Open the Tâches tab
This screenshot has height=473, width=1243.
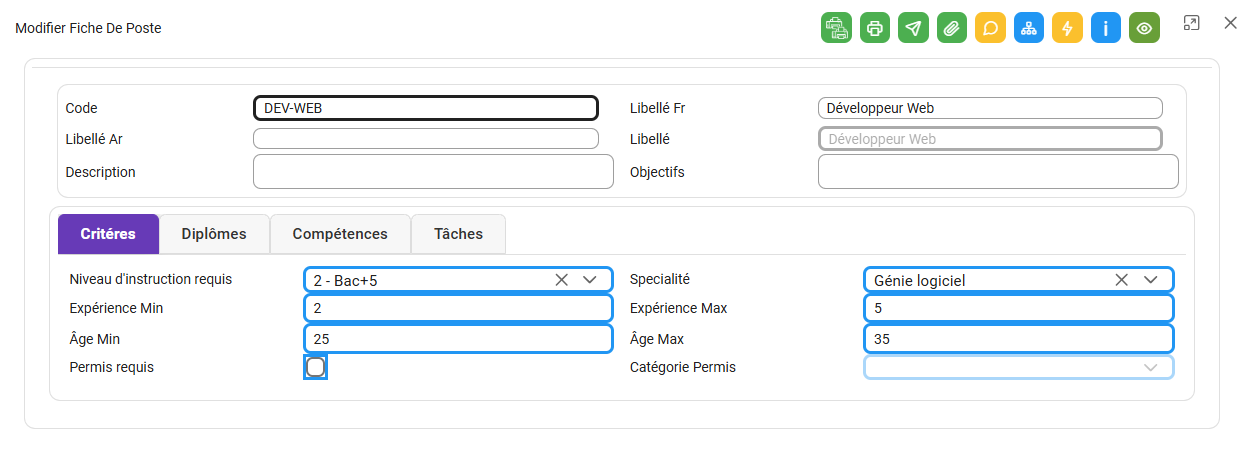point(458,234)
